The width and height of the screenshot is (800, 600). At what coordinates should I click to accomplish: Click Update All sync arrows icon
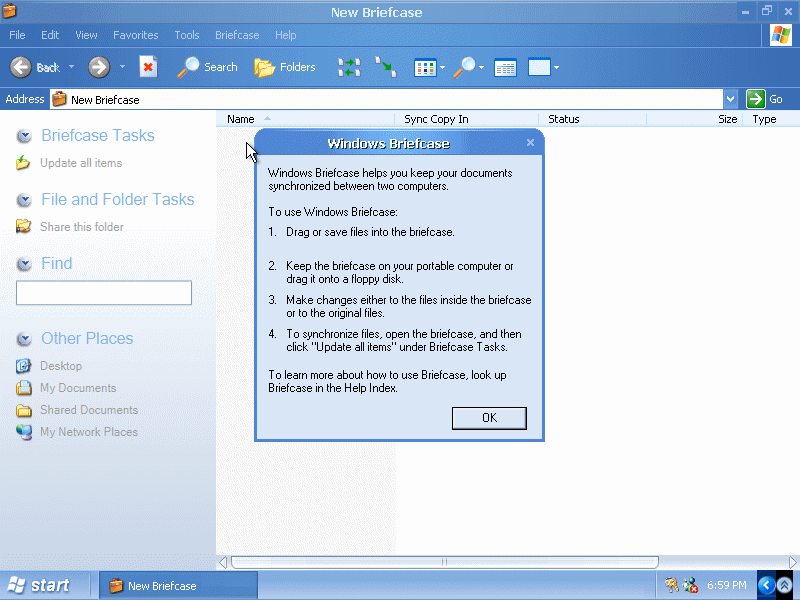tap(349, 67)
